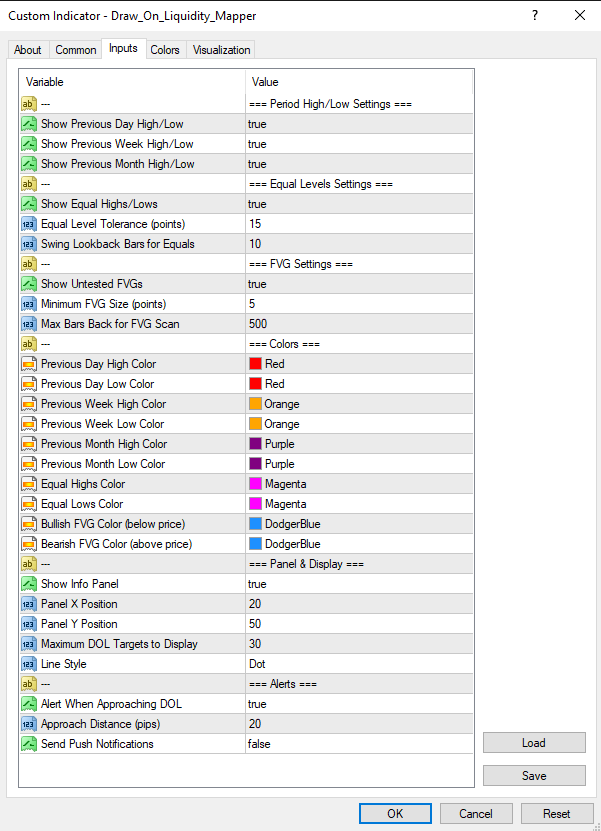Switch to the About tab
The width and height of the screenshot is (601, 831).
click(x=28, y=50)
